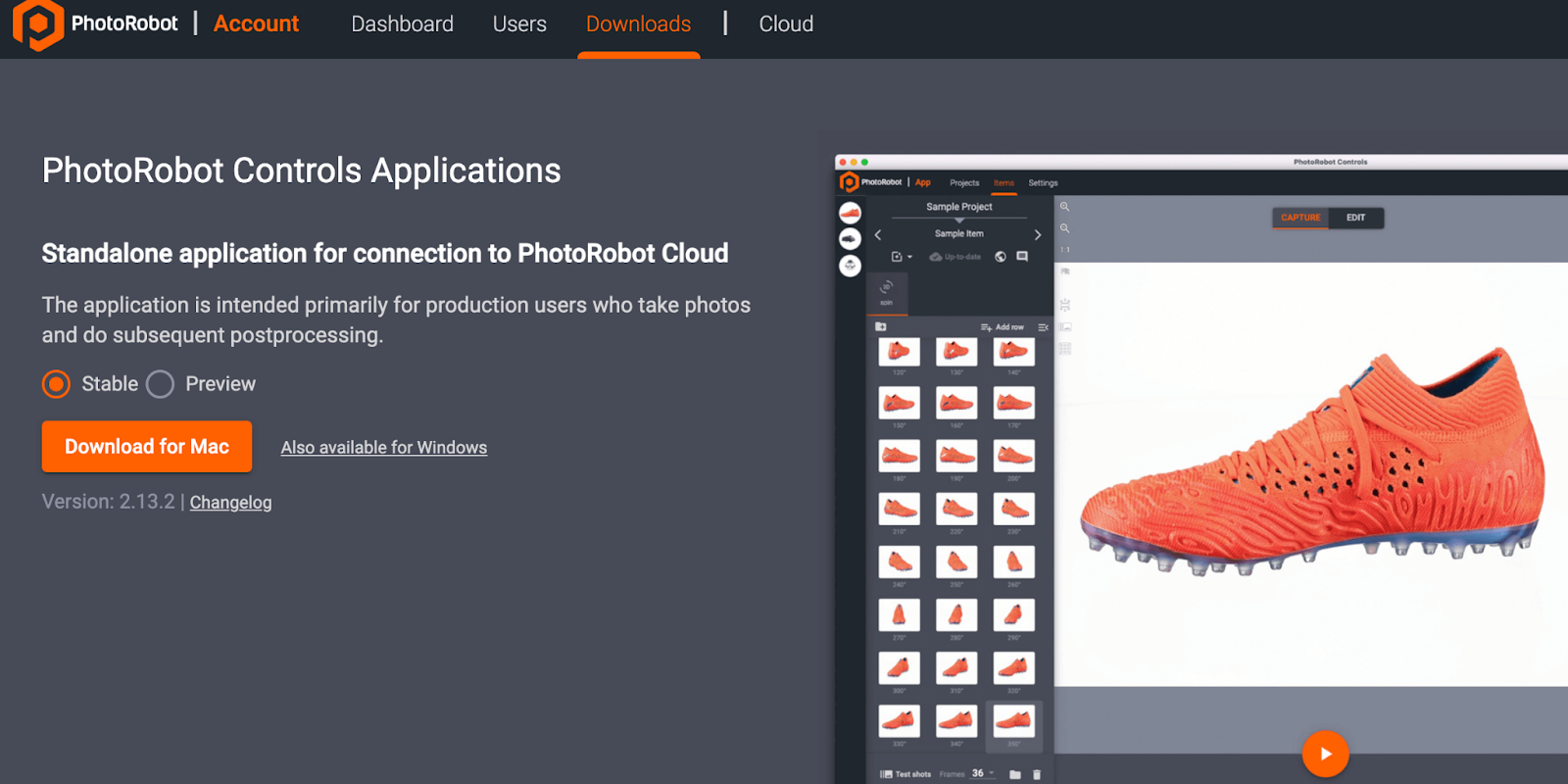Select the black car avatar in sidebar
The image size is (1568, 784).
pyautogui.click(x=850, y=238)
